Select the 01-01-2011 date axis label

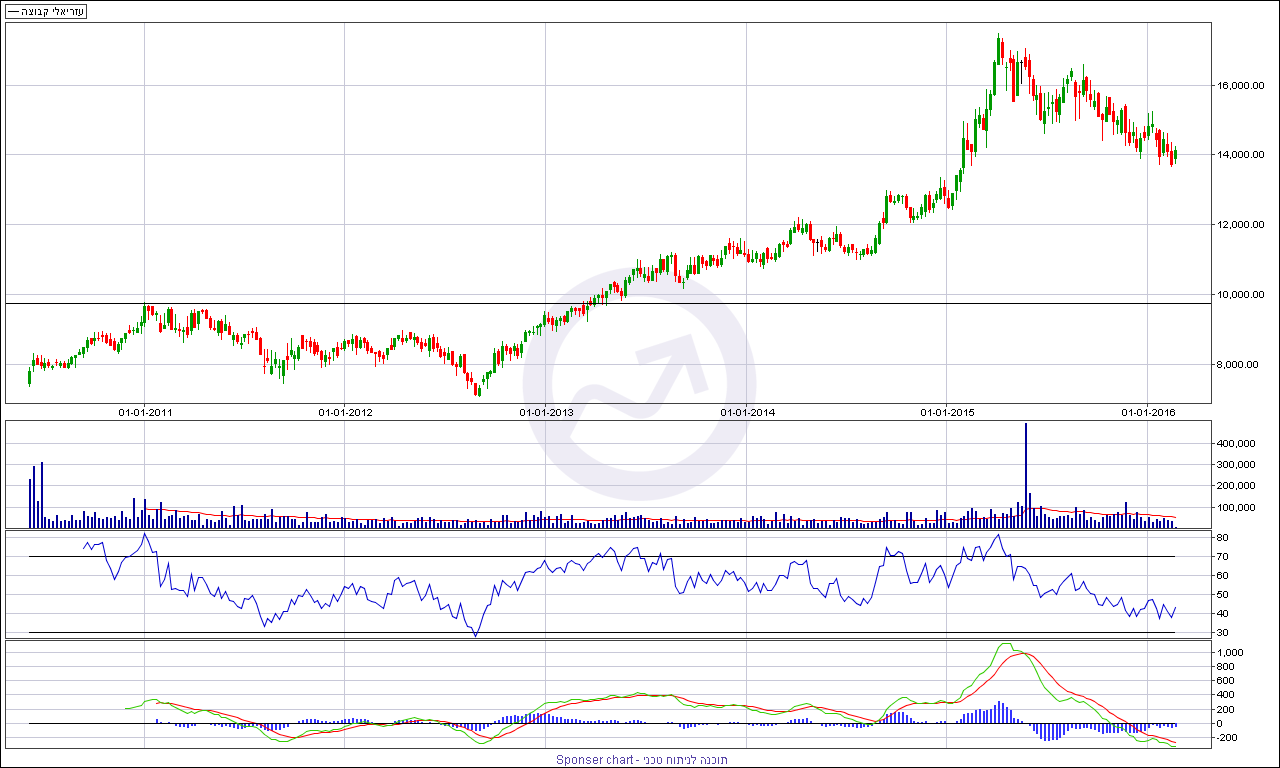click(145, 412)
